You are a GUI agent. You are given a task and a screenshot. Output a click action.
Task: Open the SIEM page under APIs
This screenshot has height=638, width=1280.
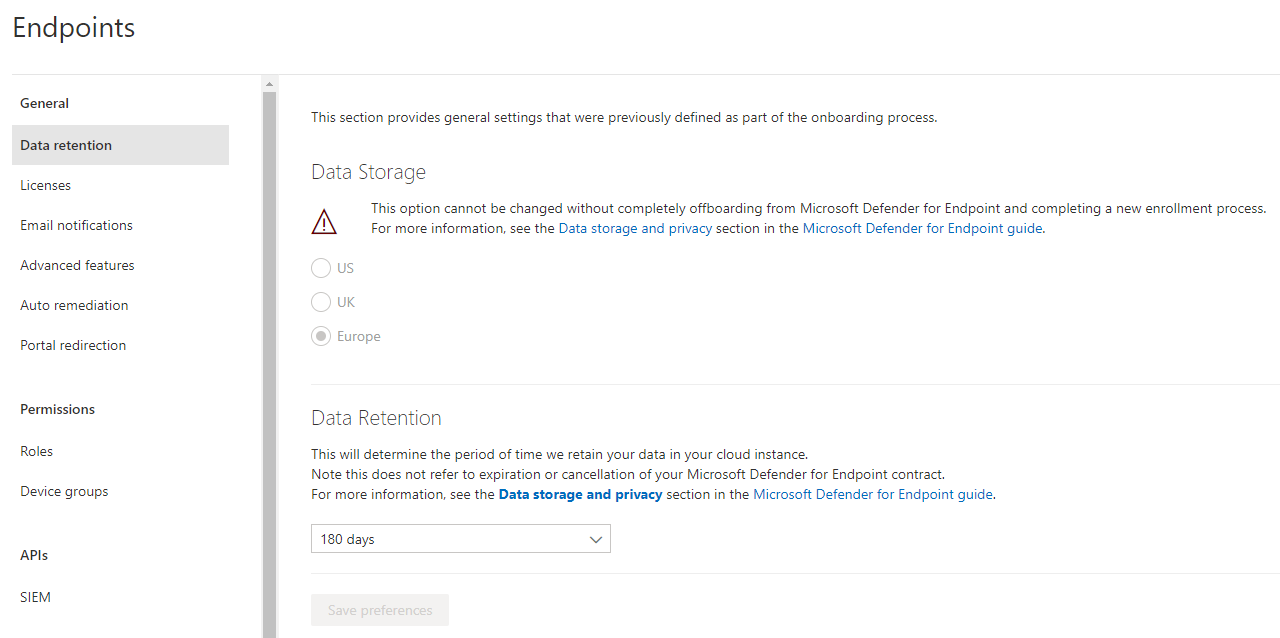pyautogui.click(x=35, y=597)
